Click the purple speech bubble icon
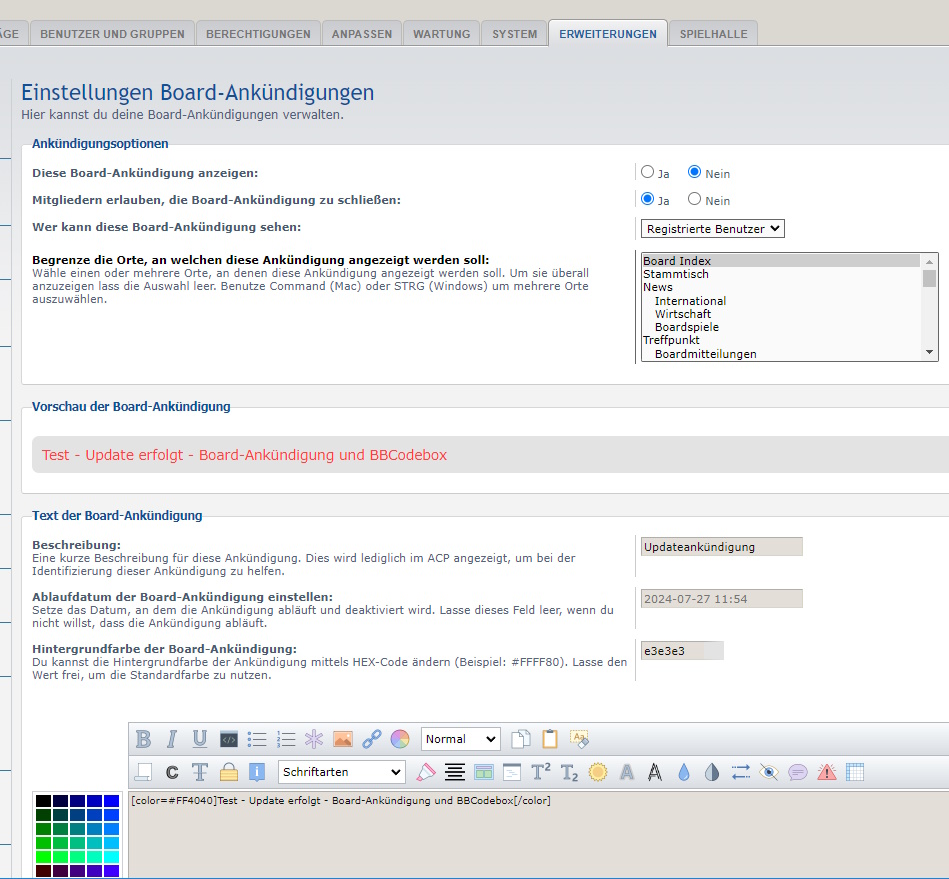 pyautogui.click(x=798, y=772)
